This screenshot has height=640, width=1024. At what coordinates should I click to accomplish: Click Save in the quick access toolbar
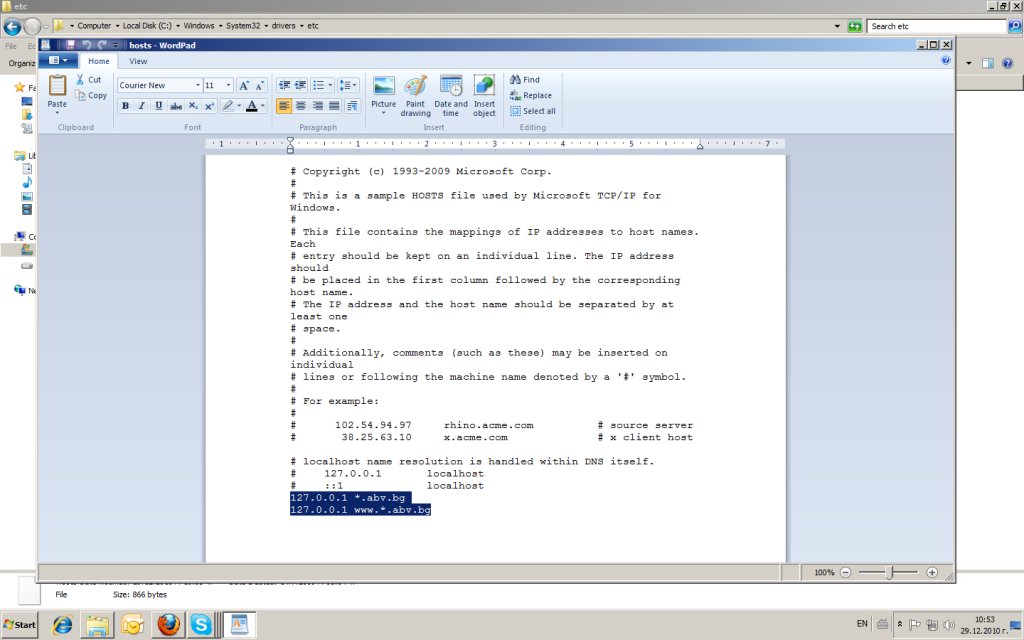[x=70, y=45]
